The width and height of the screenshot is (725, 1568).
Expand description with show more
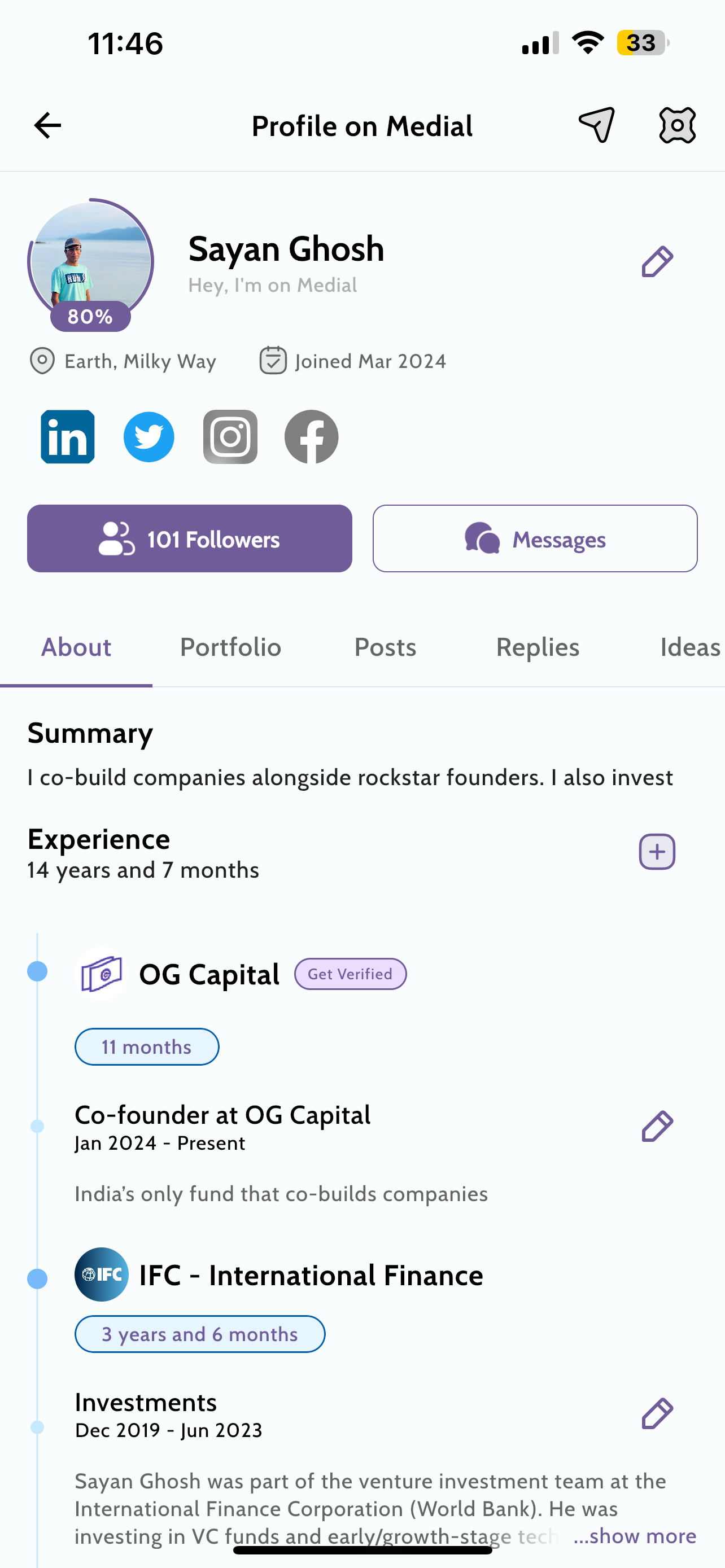point(635,1536)
